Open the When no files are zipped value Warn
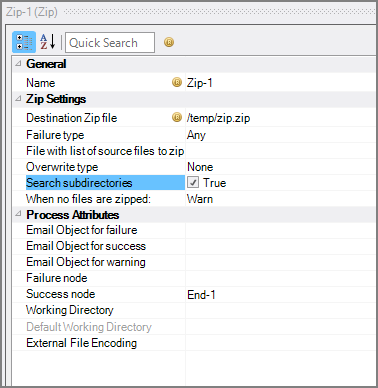Viewport: 378px width, 388px height. coord(200,199)
